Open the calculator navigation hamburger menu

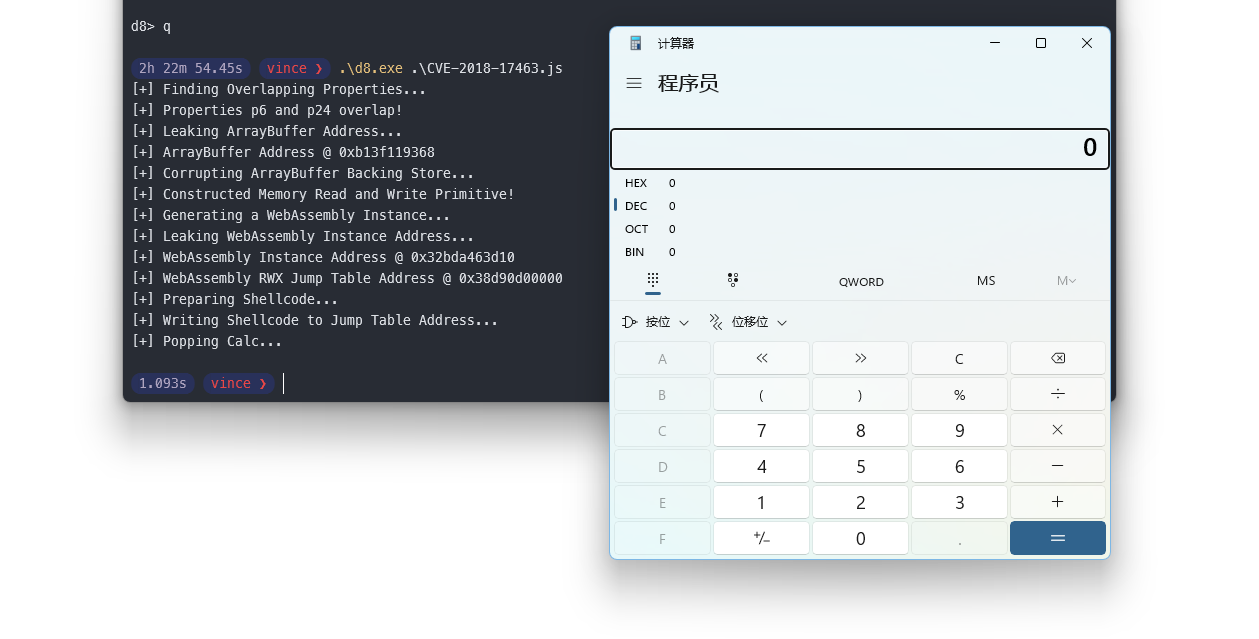pos(634,84)
